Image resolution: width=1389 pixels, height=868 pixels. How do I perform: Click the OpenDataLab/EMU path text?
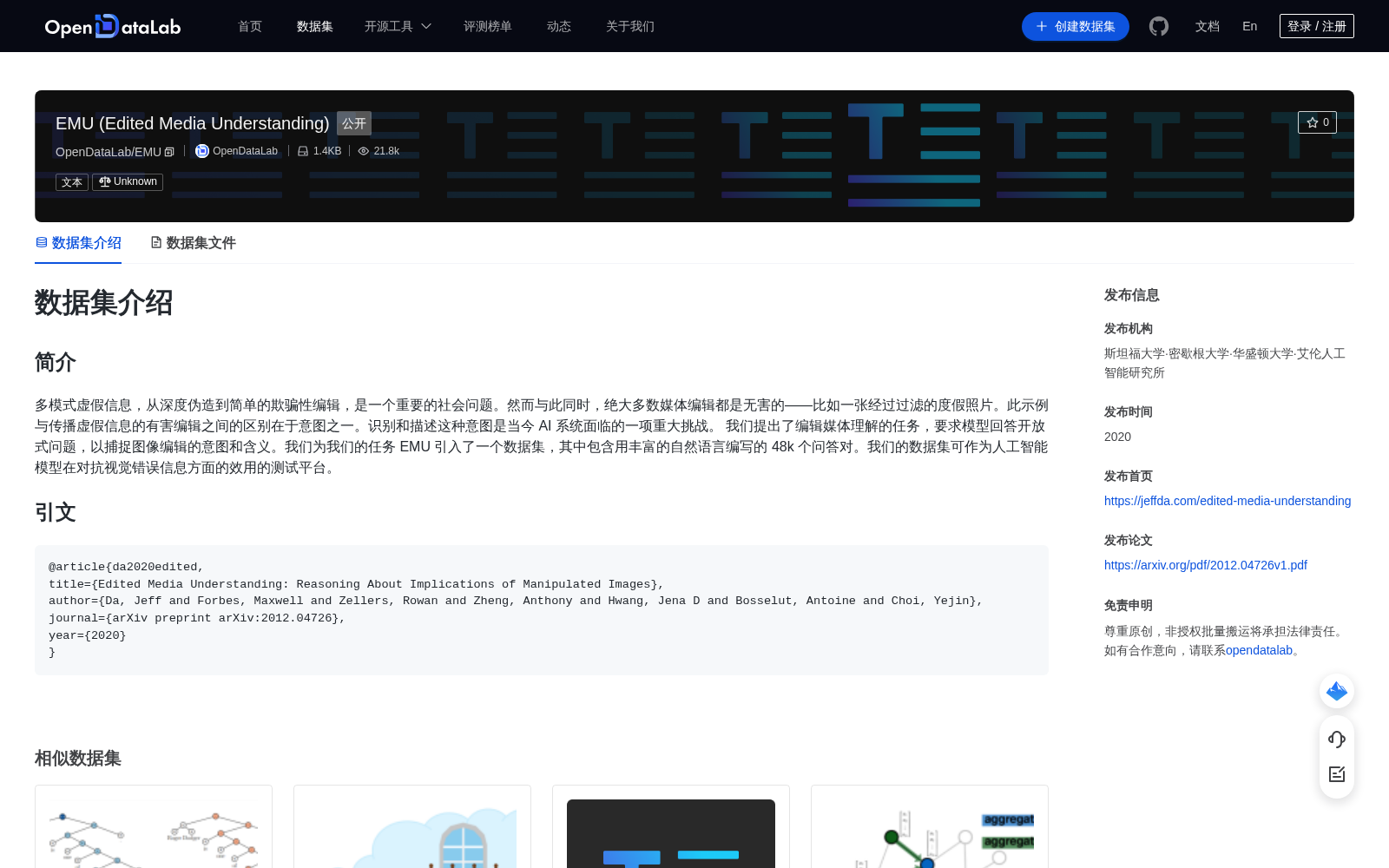coord(109,152)
